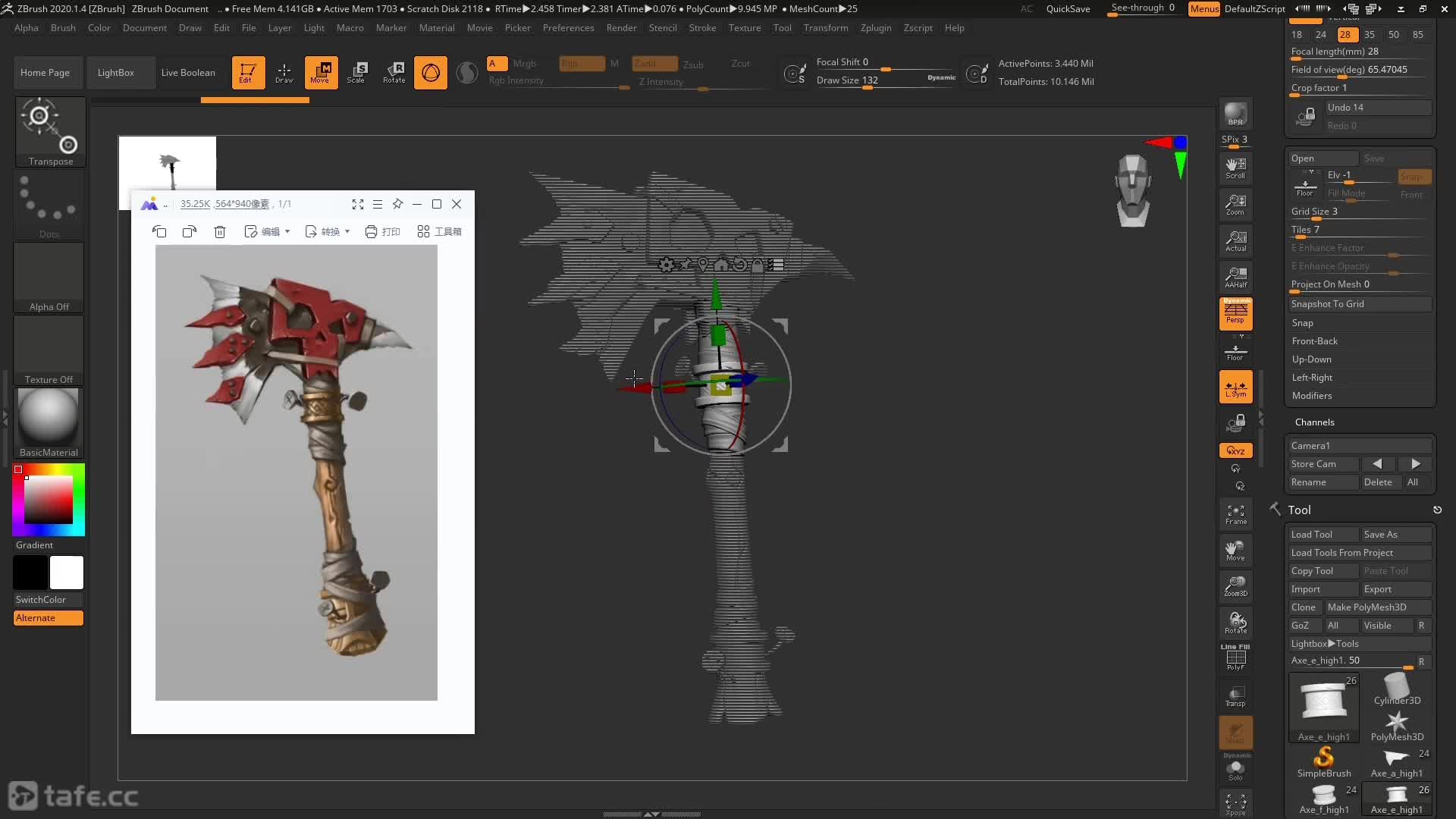Toggle the Floor grid button
The image size is (1456, 819).
pyautogui.click(x=1235, y=350)
